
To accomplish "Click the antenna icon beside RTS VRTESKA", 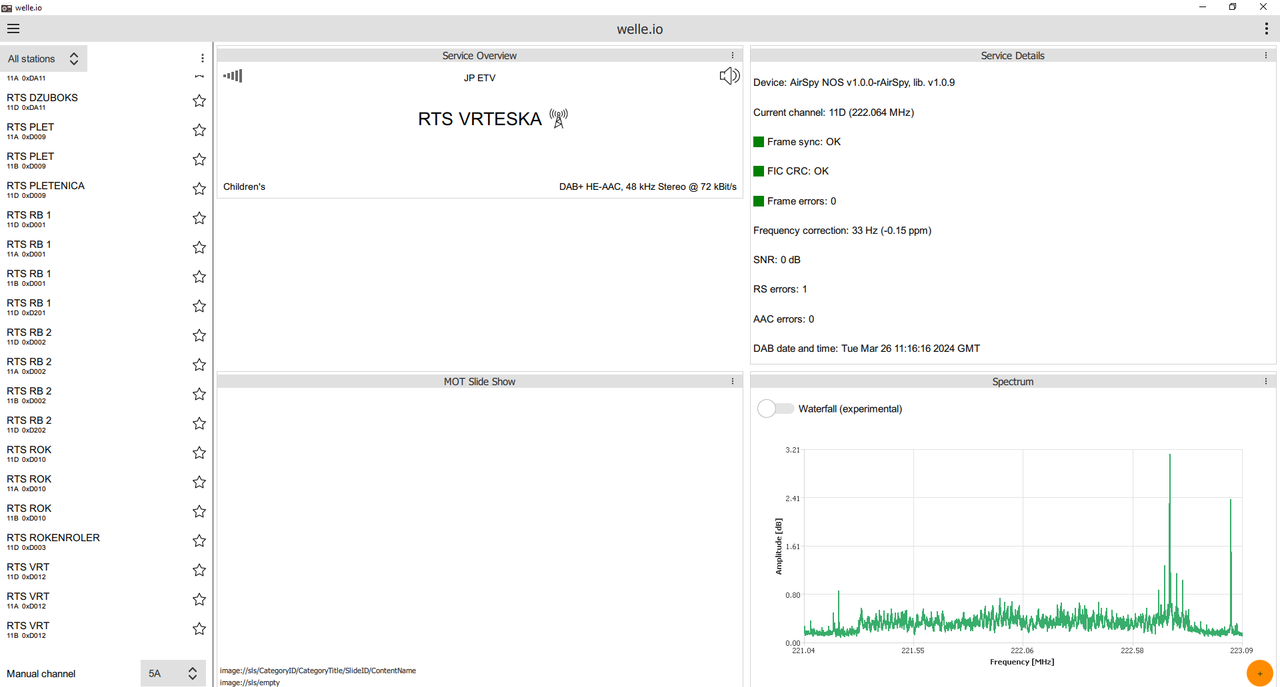I will [559, 119].
